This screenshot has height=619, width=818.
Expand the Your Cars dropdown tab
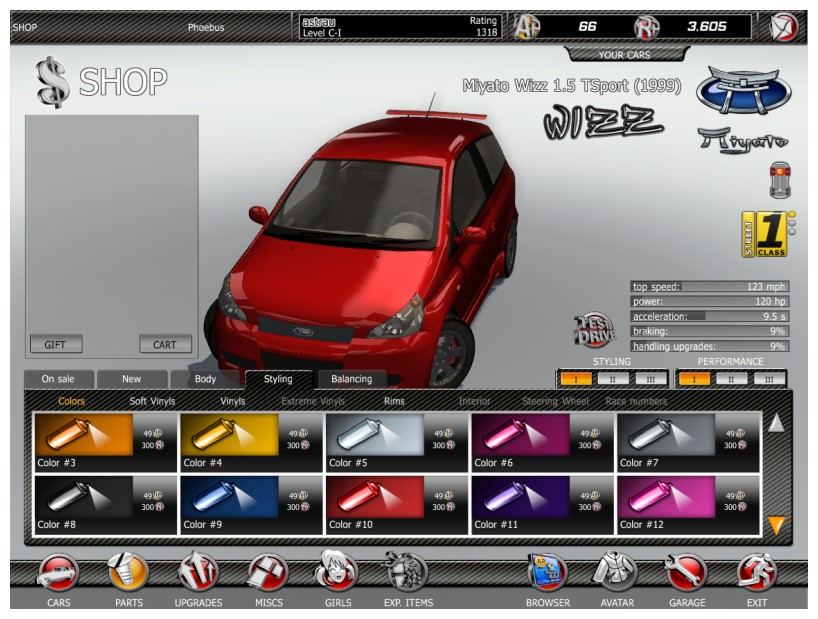[x=625, y=54]
